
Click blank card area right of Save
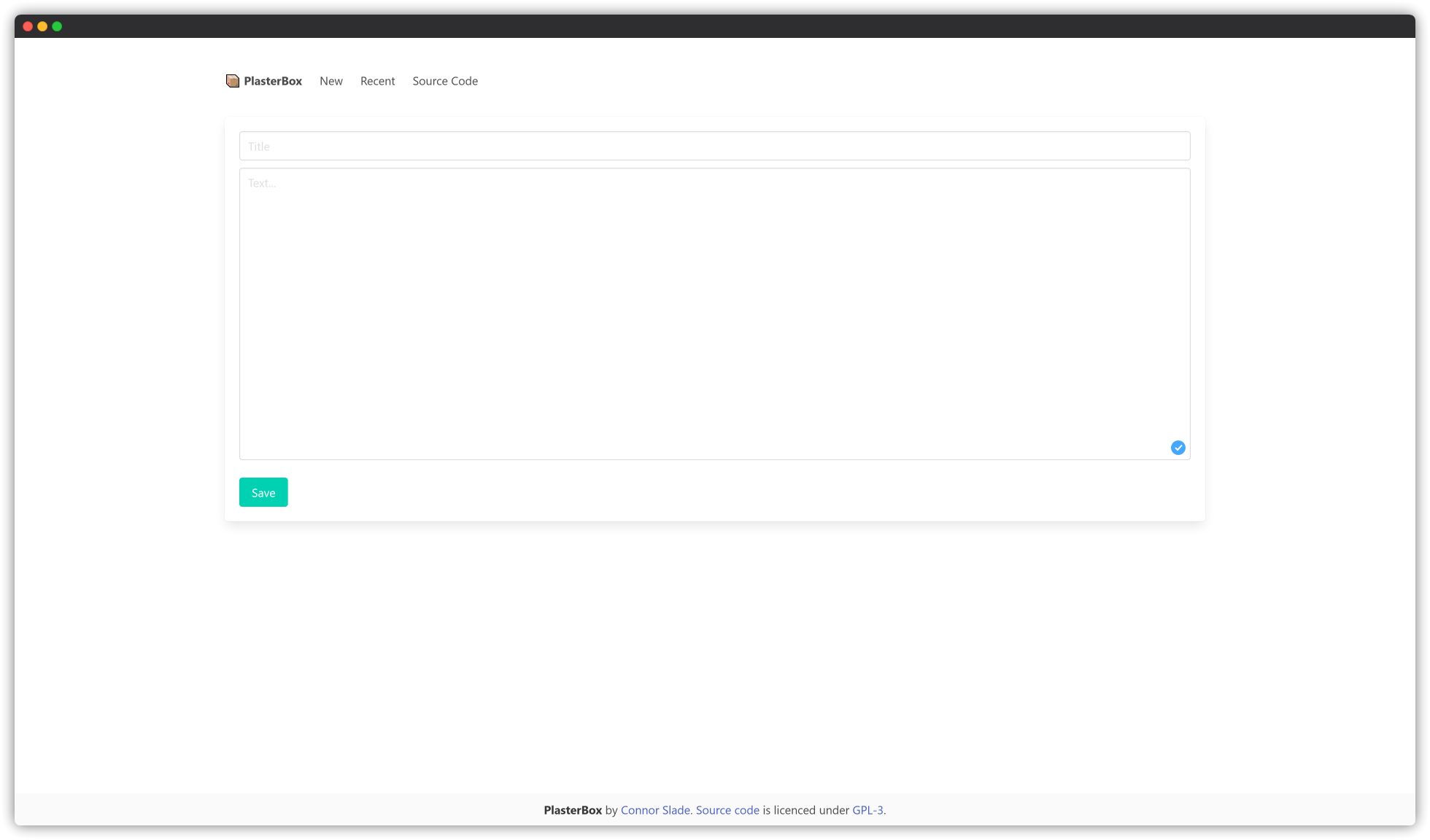[x=730, y=492]
